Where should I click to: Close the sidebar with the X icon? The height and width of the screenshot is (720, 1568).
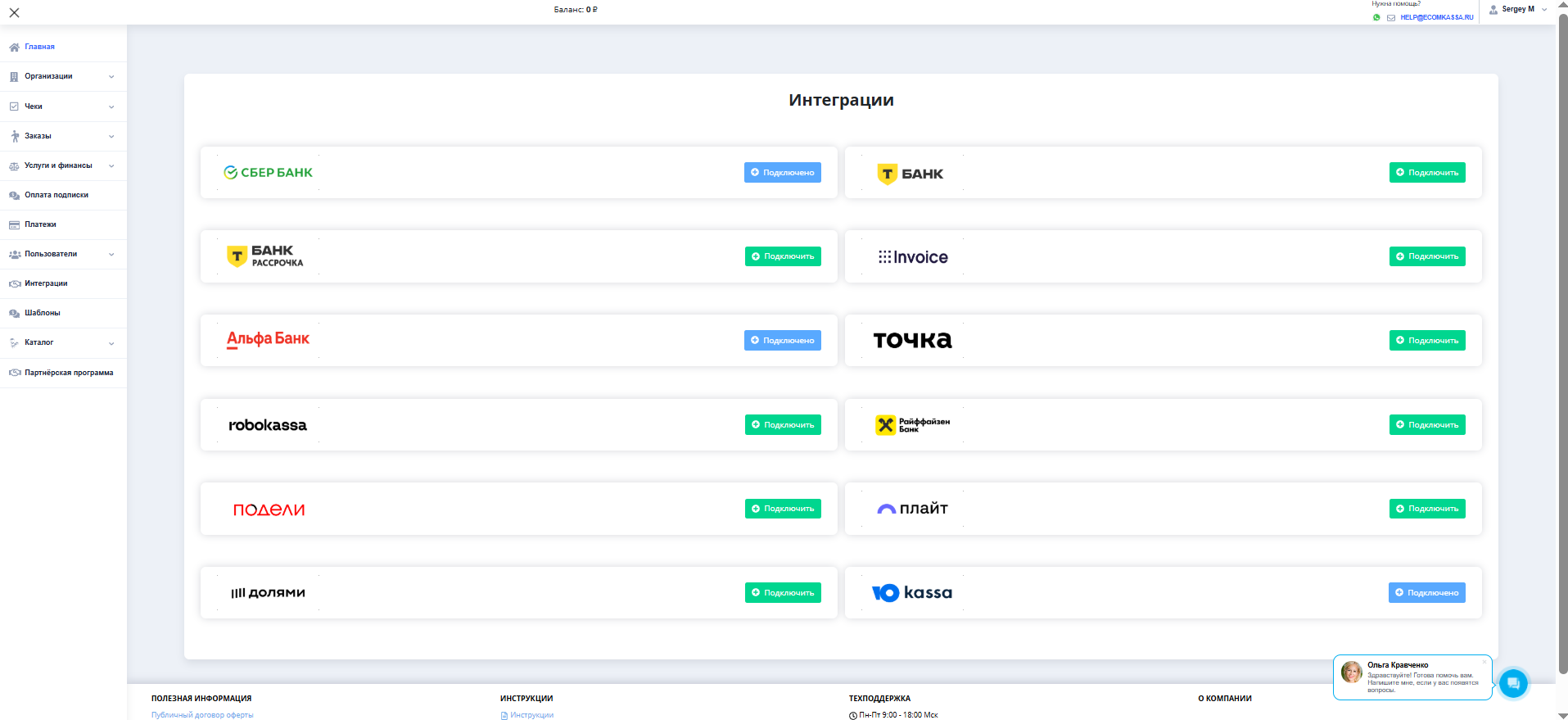click(x=14, y=12)
